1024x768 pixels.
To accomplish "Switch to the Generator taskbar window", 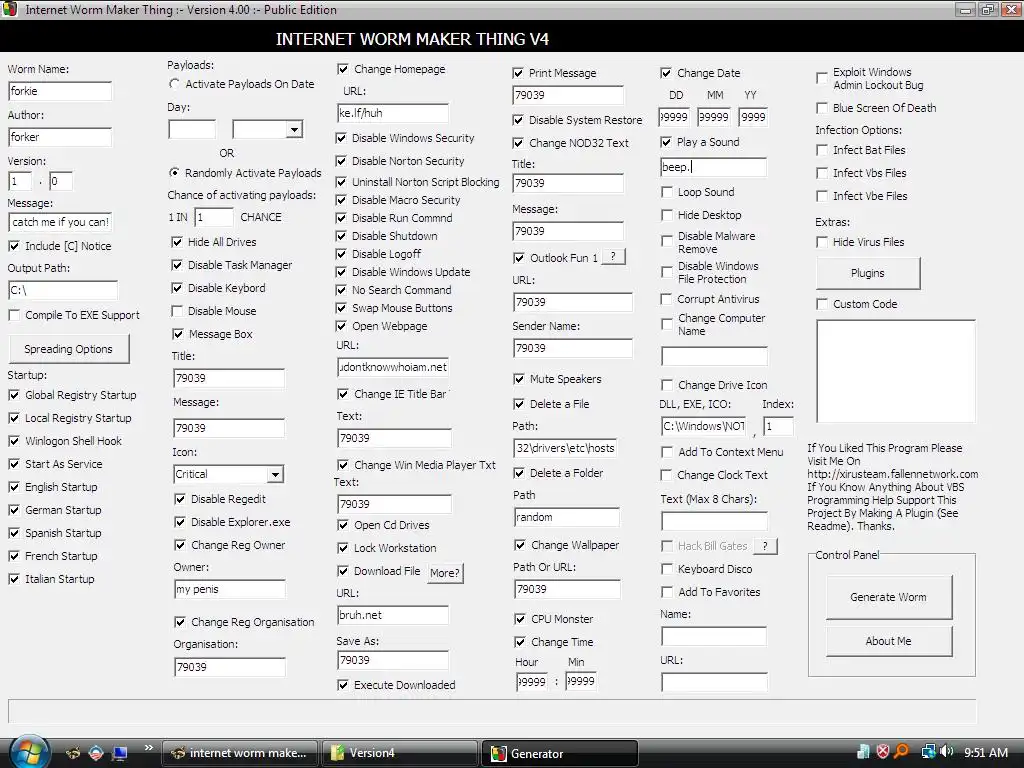I will coord(560,753).
